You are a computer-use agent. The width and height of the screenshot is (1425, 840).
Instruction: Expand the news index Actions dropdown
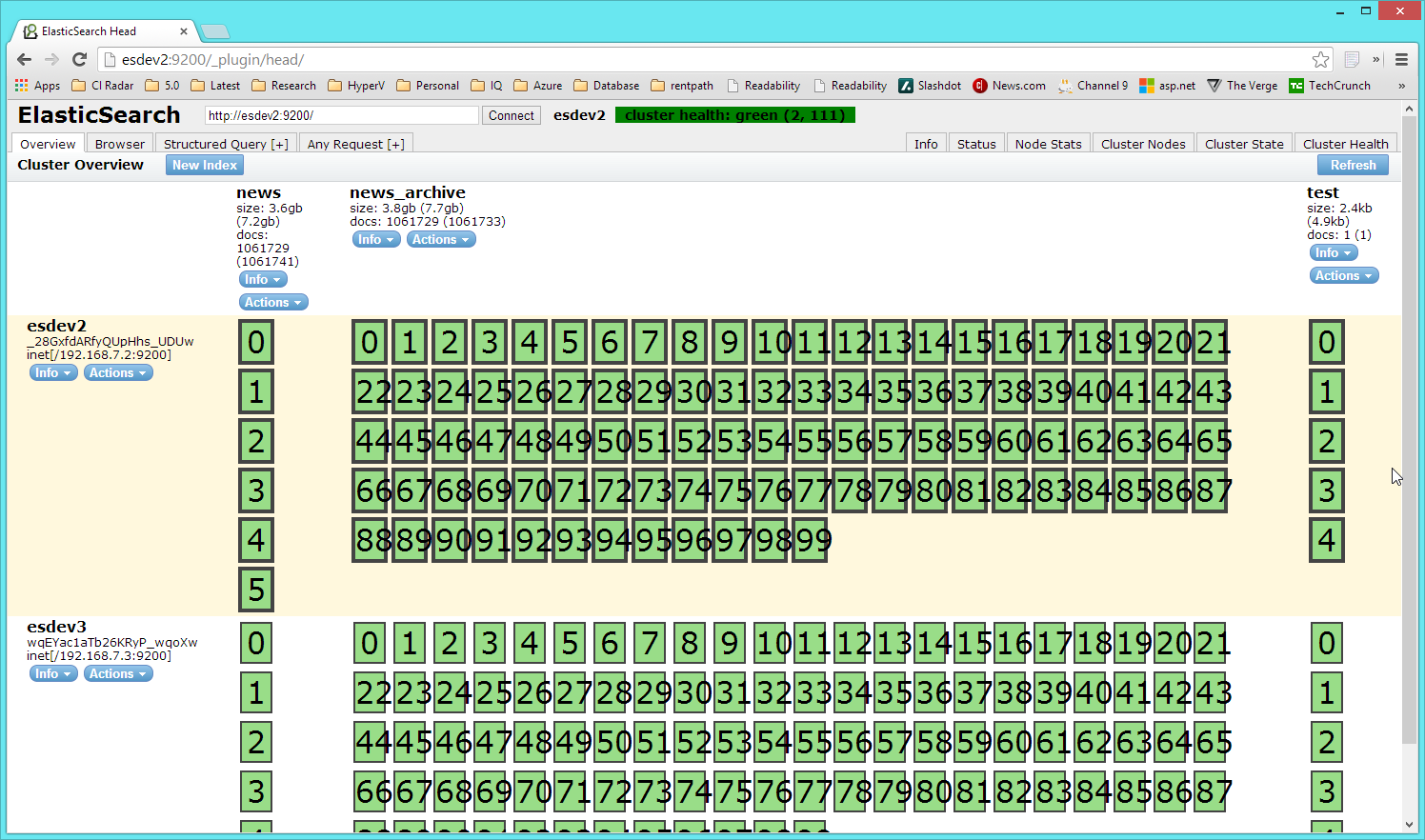point(273,302)
